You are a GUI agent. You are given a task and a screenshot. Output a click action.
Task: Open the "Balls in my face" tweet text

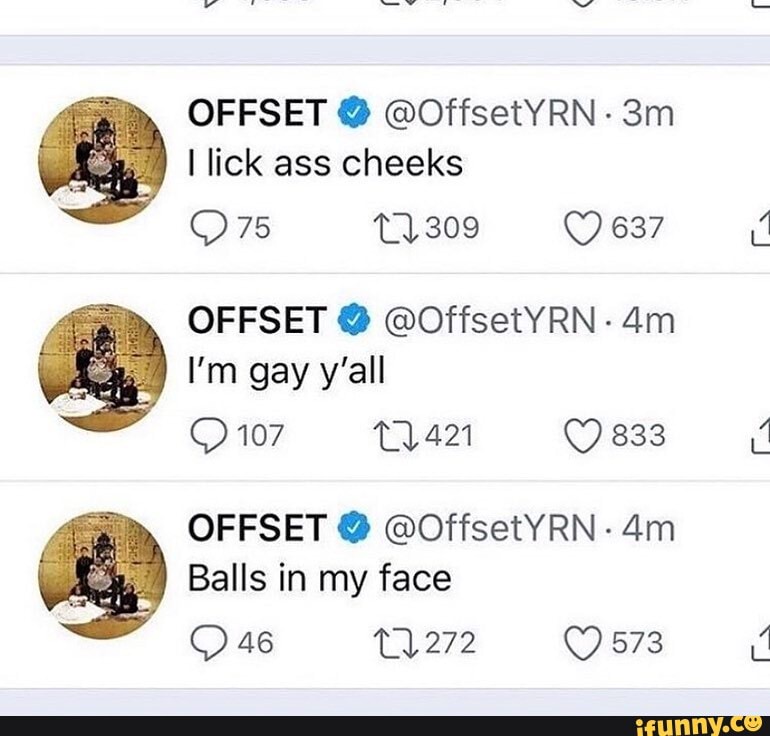tap(320, 578)
